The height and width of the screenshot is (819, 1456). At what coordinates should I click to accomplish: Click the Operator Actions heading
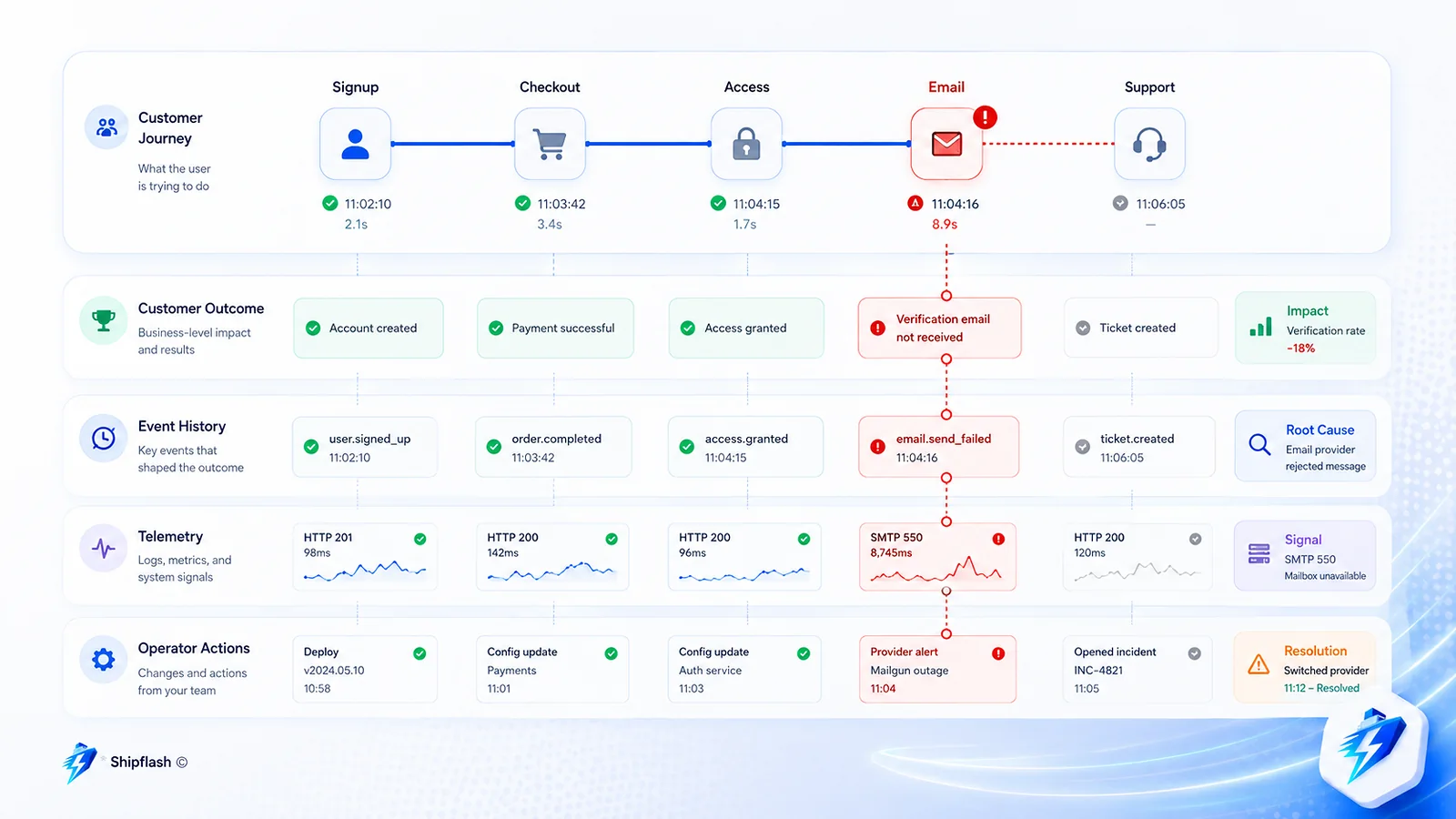coord(194,648)
